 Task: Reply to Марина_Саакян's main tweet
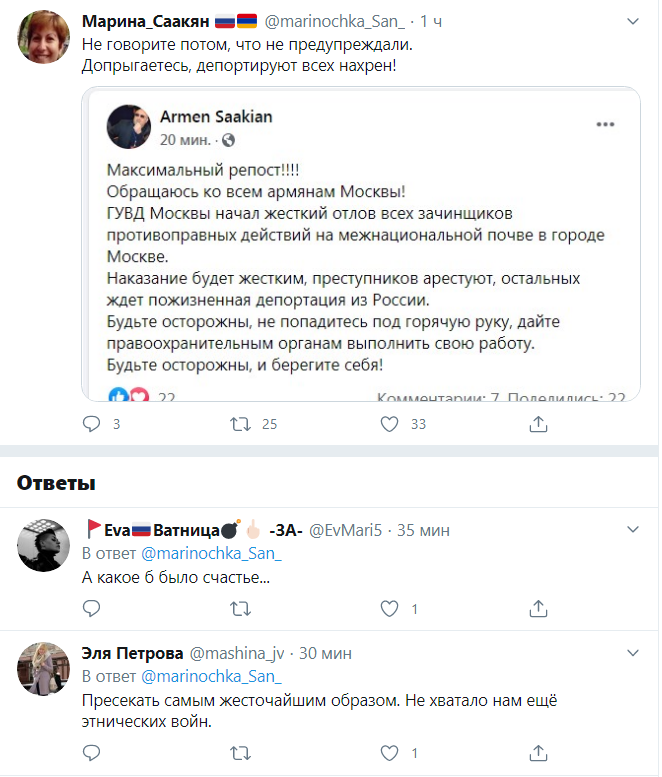point(91,424)
